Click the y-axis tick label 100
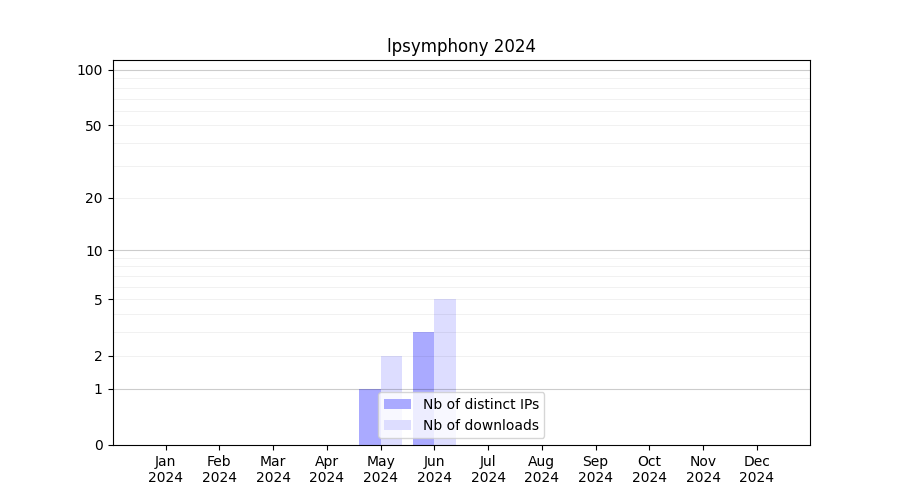Screen dimensions: 900x500 coord(90,70)
